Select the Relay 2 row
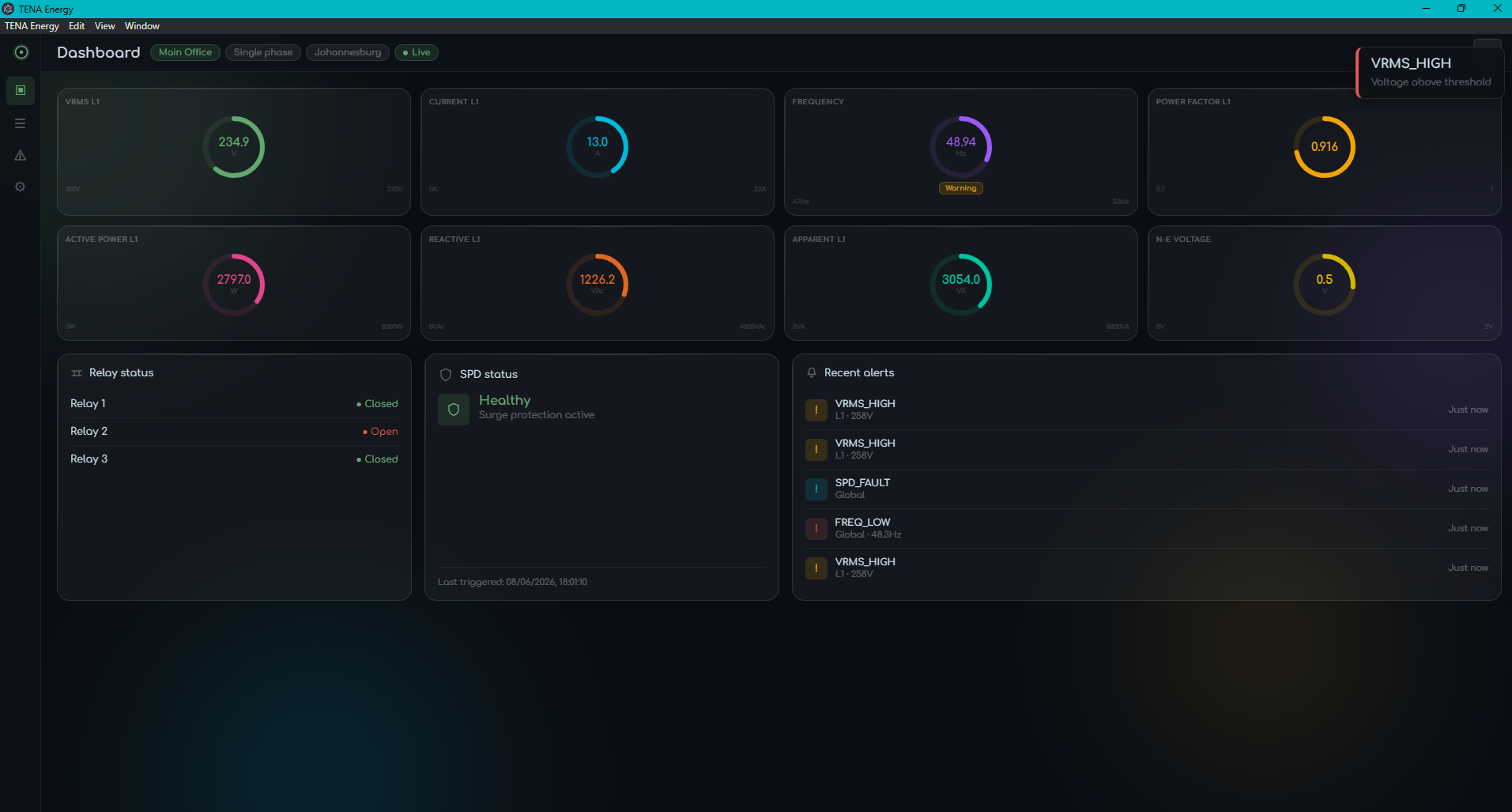Viewport: 1512px width, 812px height. click(x=234, y=432)
